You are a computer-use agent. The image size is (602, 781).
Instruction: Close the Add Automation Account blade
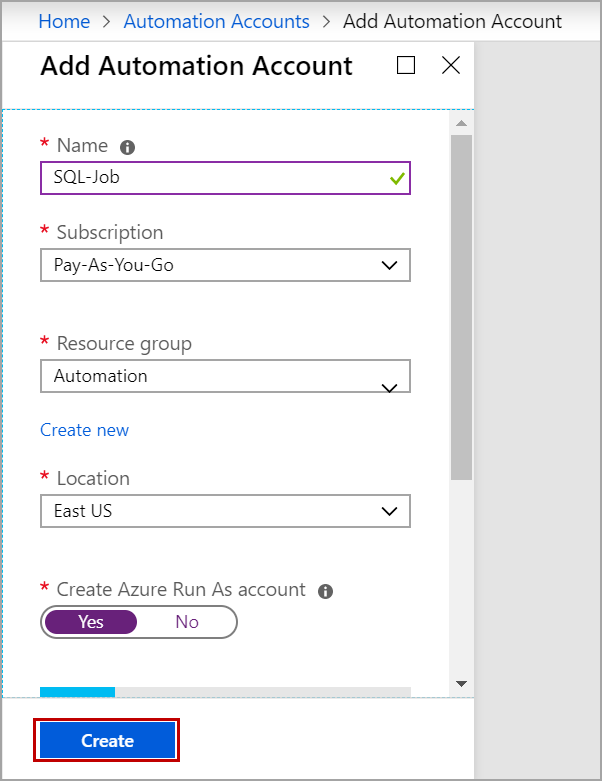(x=451, y=66)
